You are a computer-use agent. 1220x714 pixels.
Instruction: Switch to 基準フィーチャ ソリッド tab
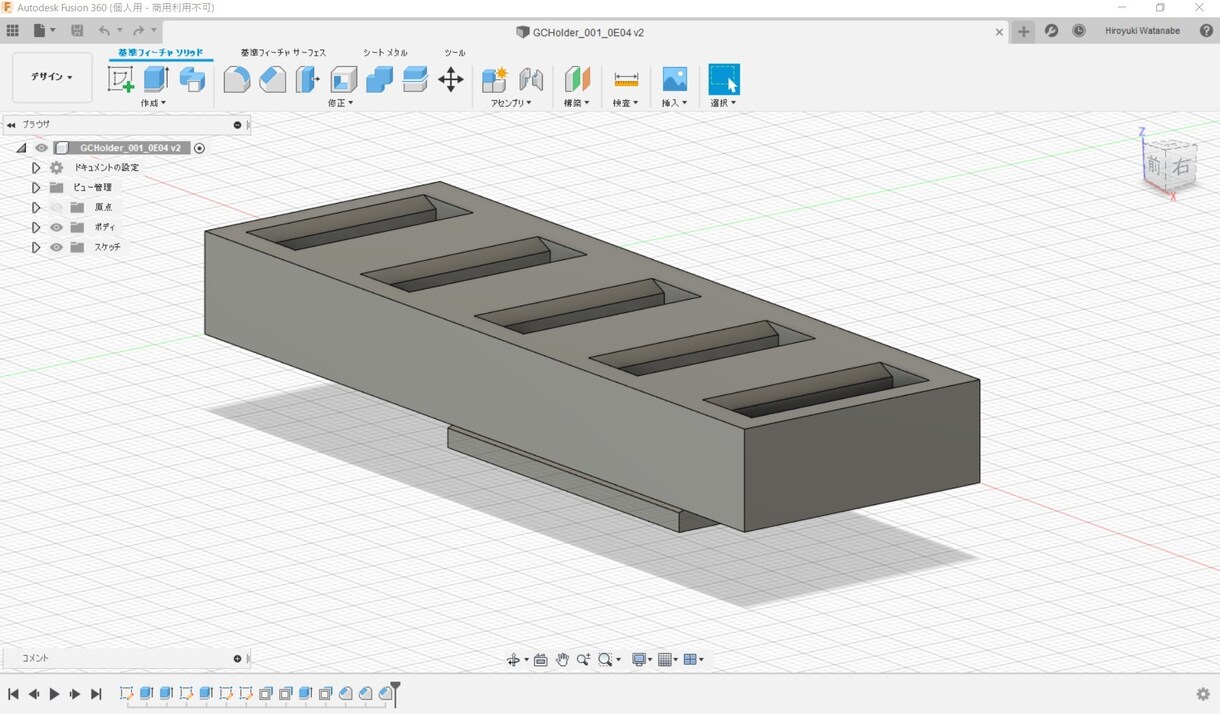[x=160, y=53]
